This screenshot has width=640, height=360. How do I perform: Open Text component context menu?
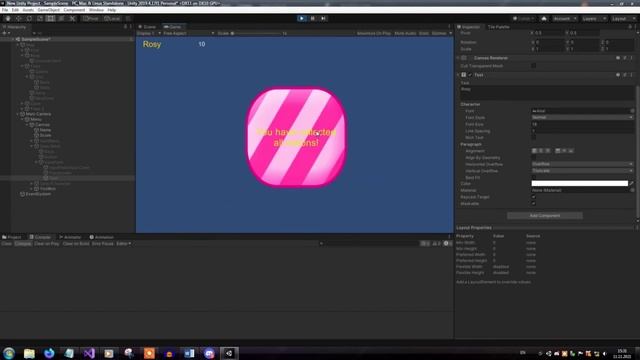pos(631,75)
